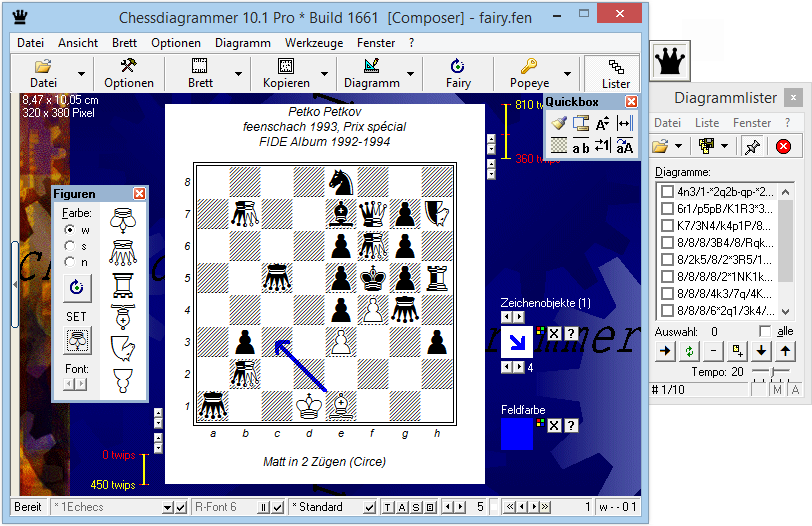Image resolution: width=812 pixels, height=526 pixels.
Task: Launch Popeye with the key icon
Action: point(529,66)
